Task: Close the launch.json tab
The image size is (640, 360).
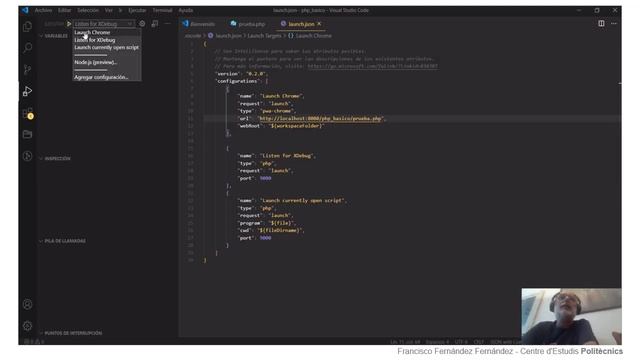Action: (x=319, y=24)
